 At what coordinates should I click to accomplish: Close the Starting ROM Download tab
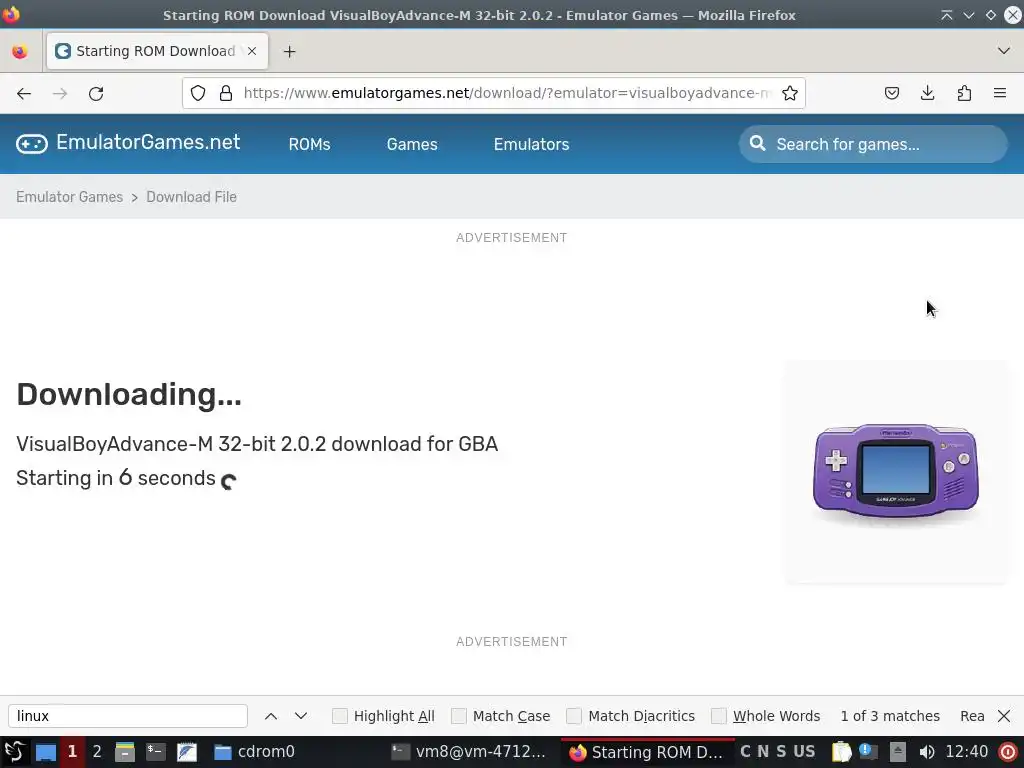click(x=252, y=51)
